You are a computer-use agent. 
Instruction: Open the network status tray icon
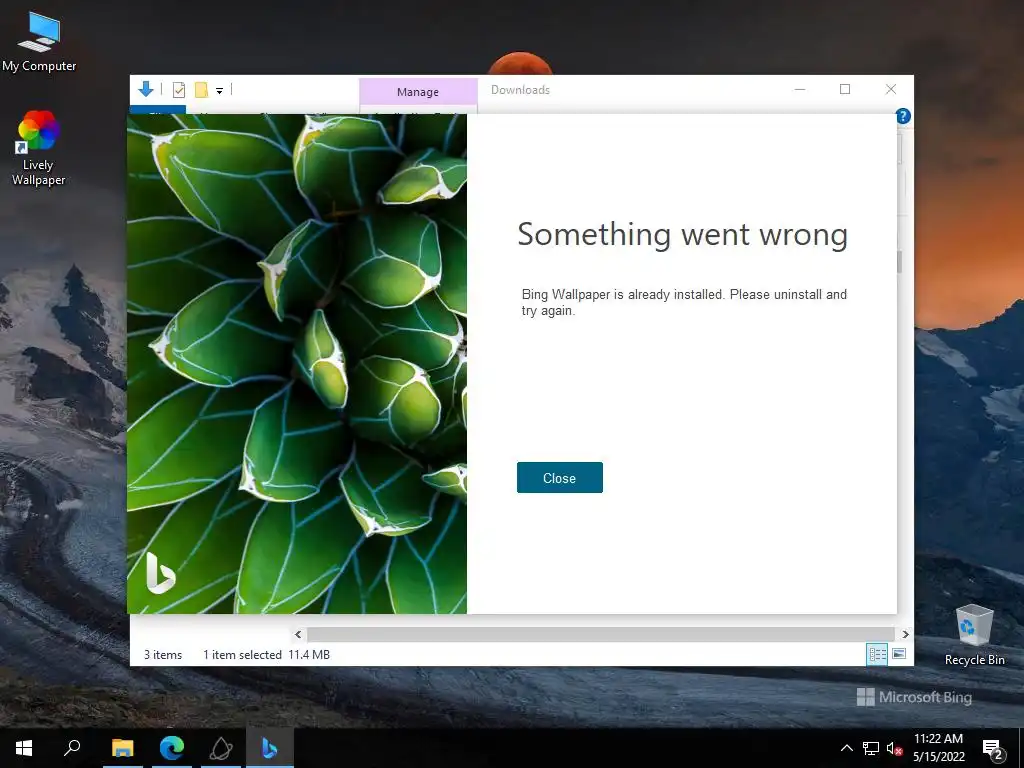pos(871,748)
